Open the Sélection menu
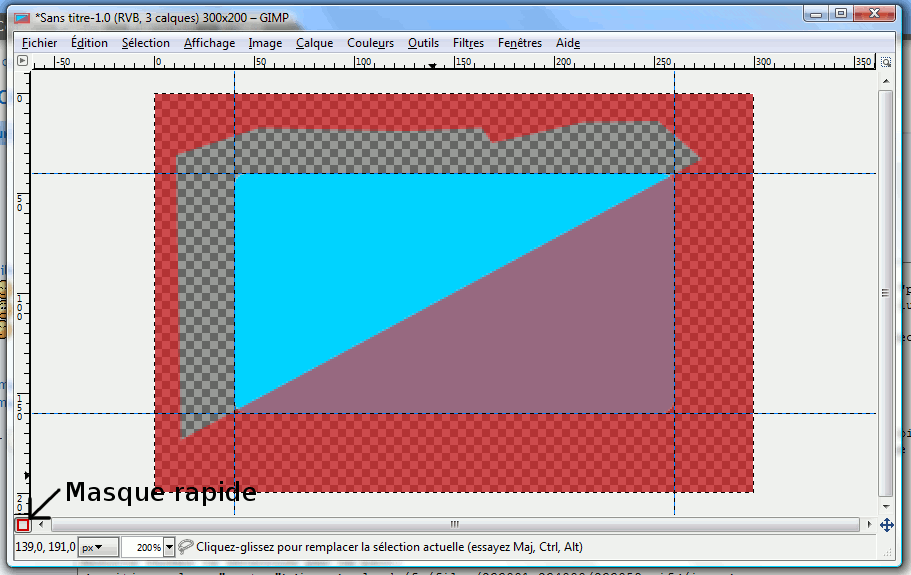This screenshot has width=911, height=575. 146,43
